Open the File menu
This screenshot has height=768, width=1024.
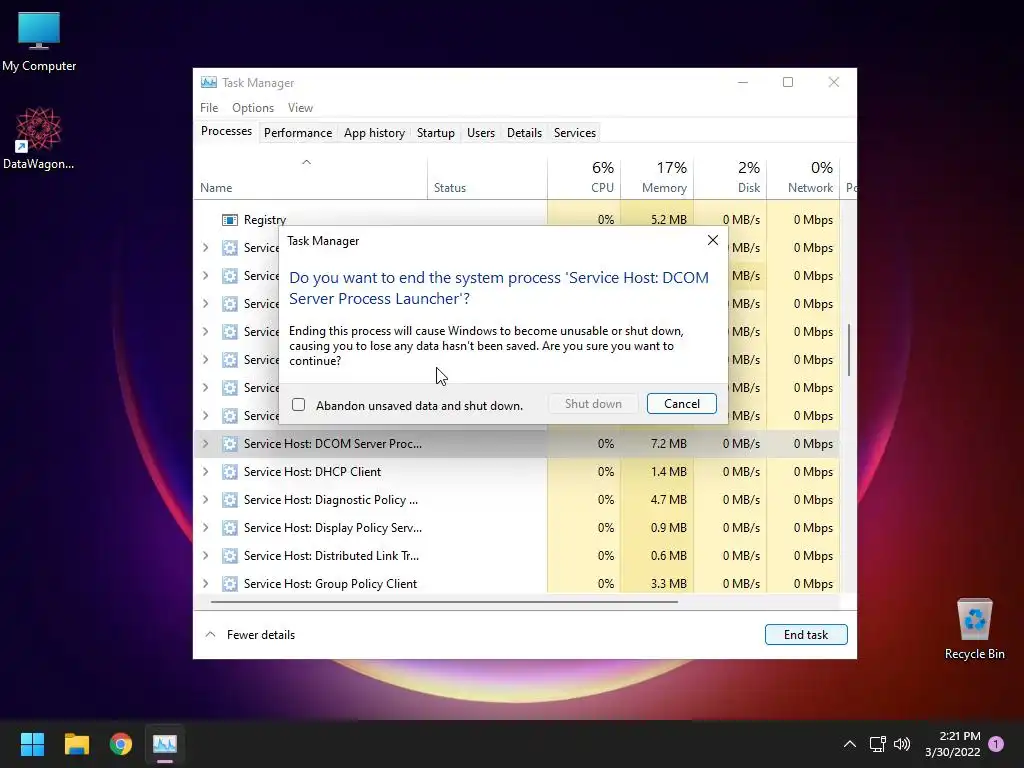click(x=209, y=108)
